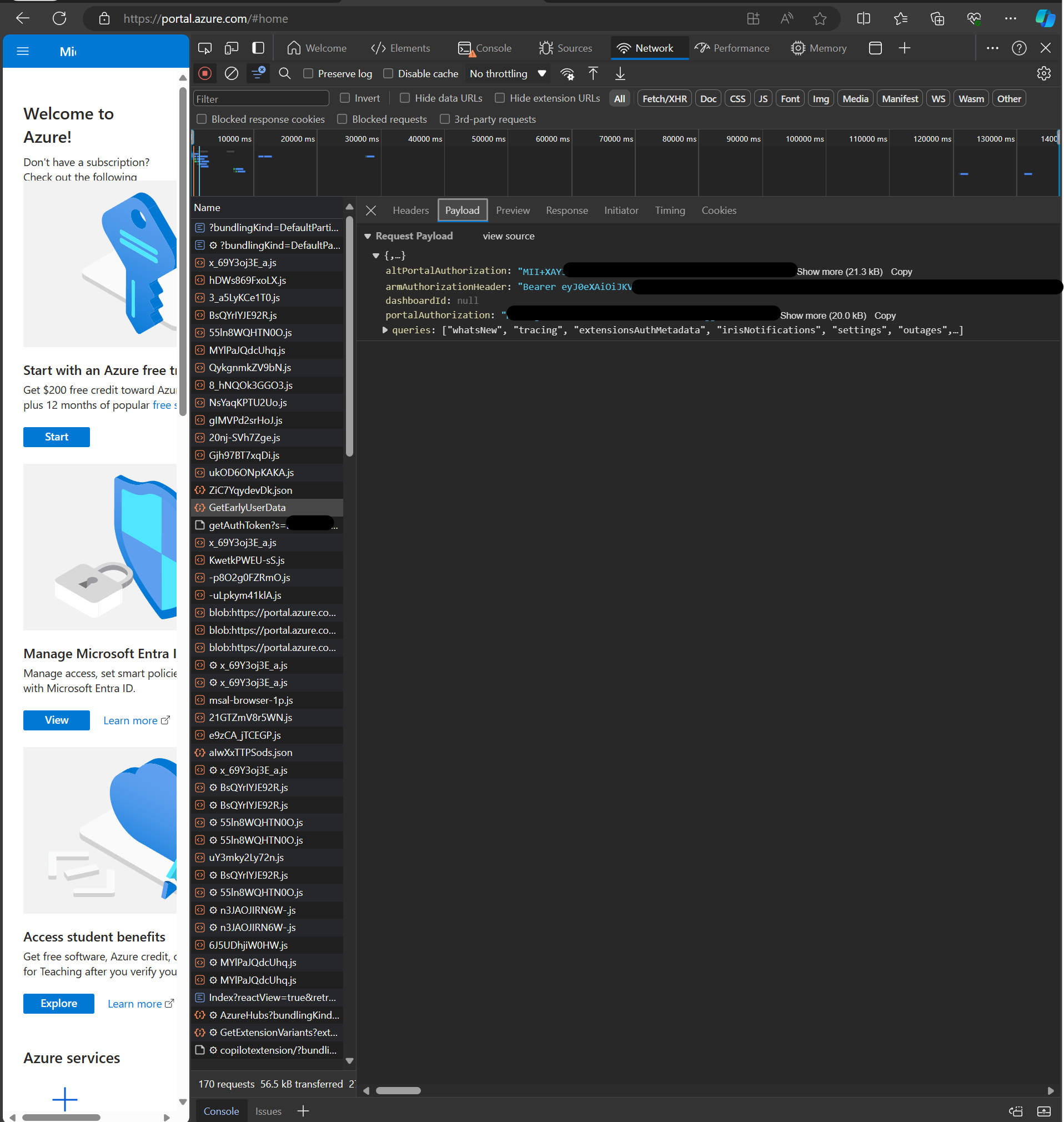Open the Application tool window icon

point(875,48)
